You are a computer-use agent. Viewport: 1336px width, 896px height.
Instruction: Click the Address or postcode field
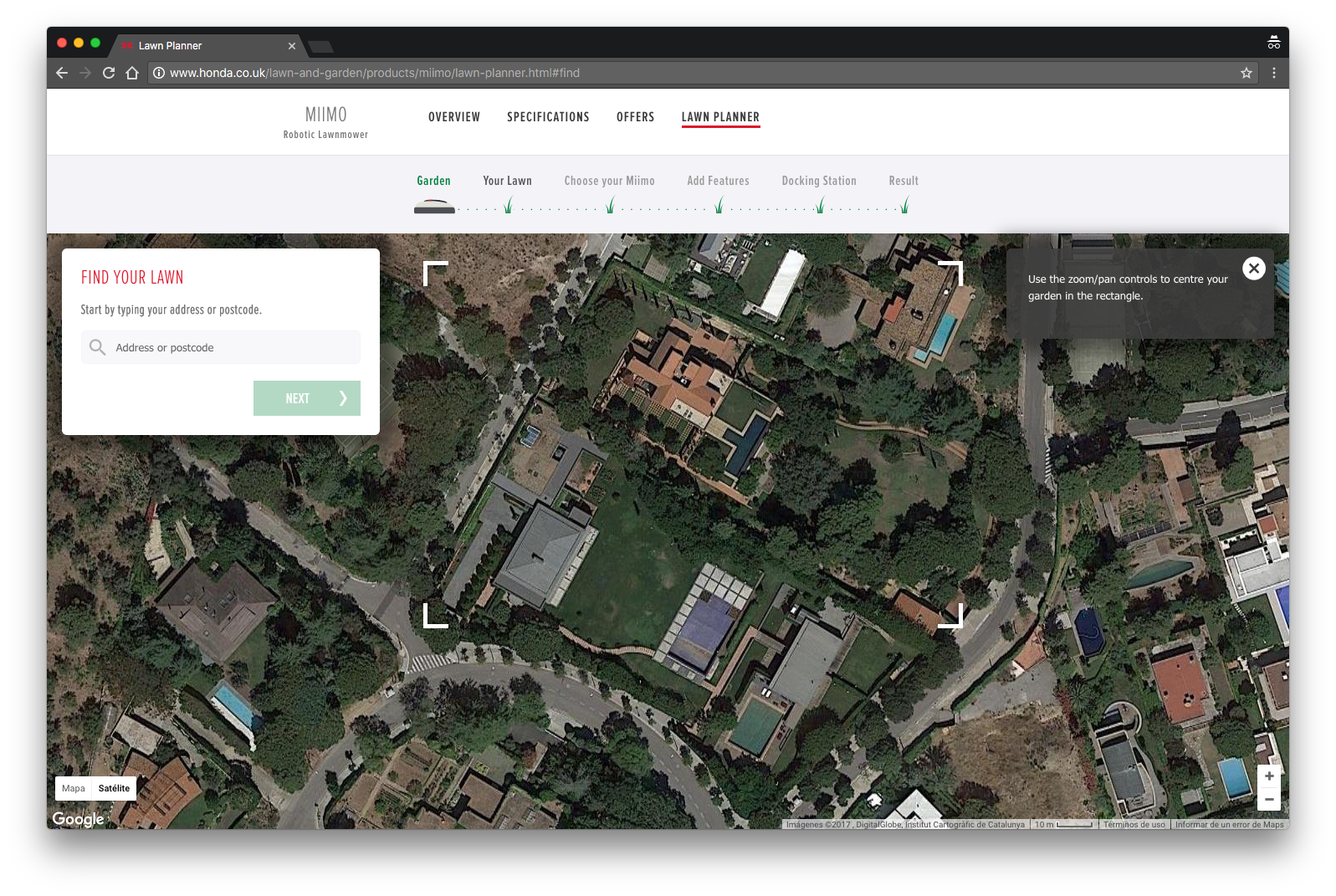(x=221, y=347)
